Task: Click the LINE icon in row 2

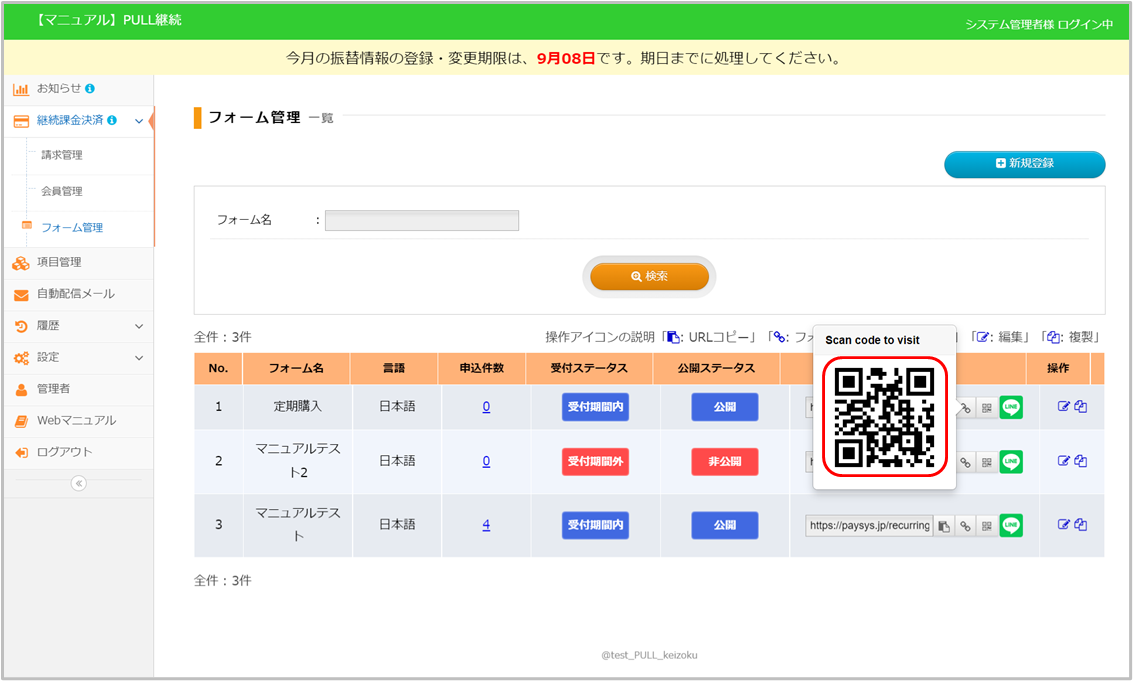Action: tap(1011, 461)
